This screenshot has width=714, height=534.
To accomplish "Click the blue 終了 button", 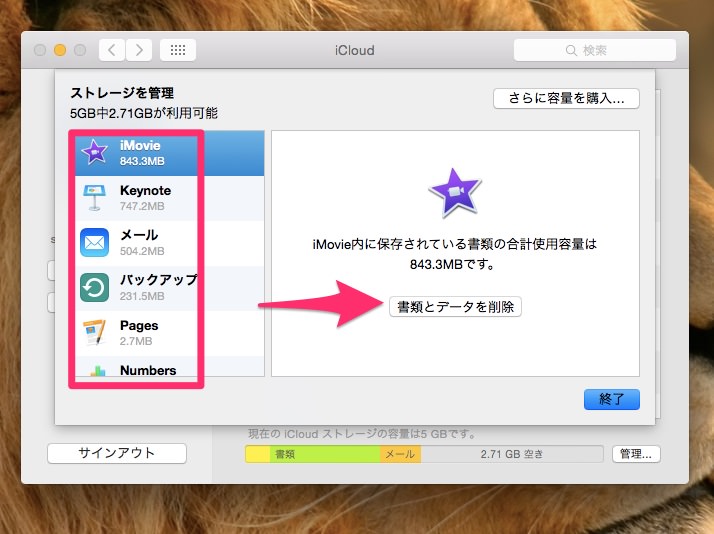I will pyautogui.click(x=612, y=399).
